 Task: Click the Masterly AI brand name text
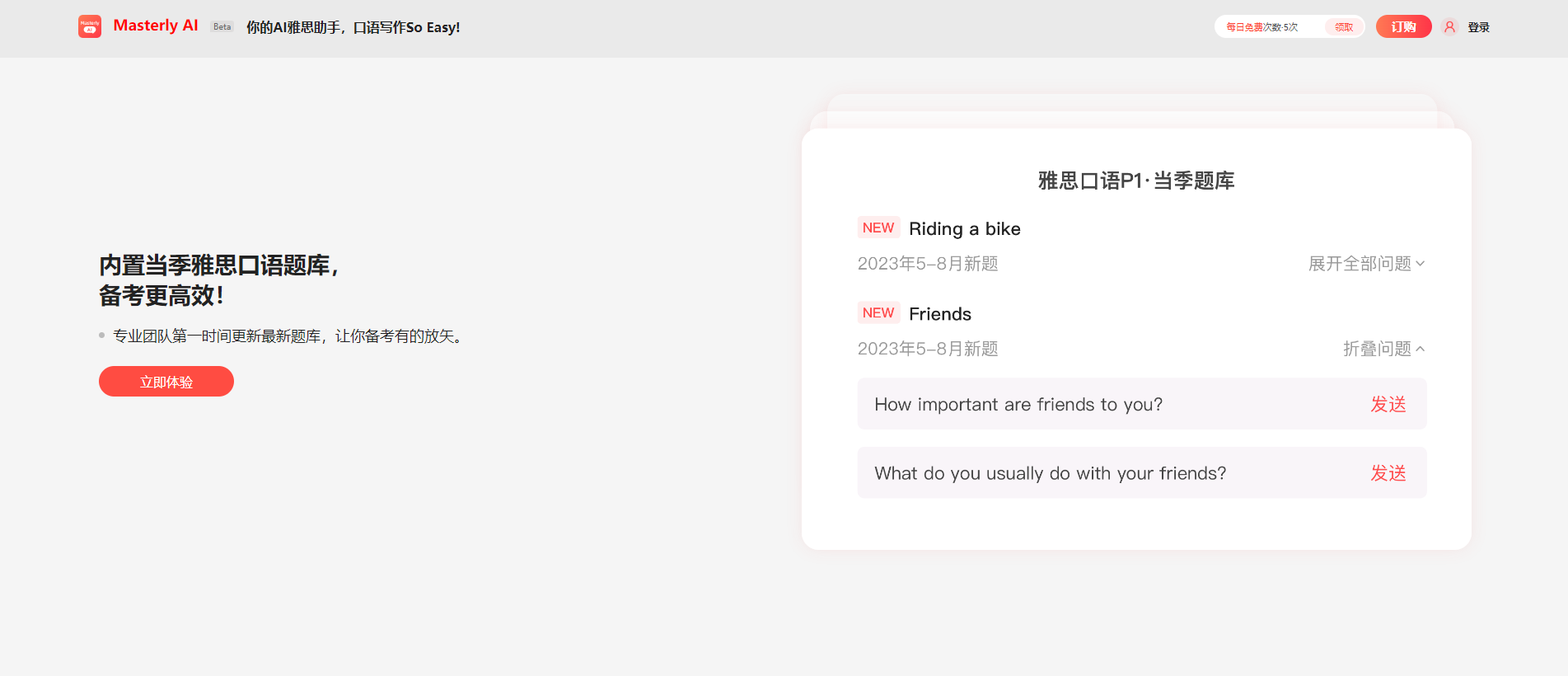pos(156,26)
